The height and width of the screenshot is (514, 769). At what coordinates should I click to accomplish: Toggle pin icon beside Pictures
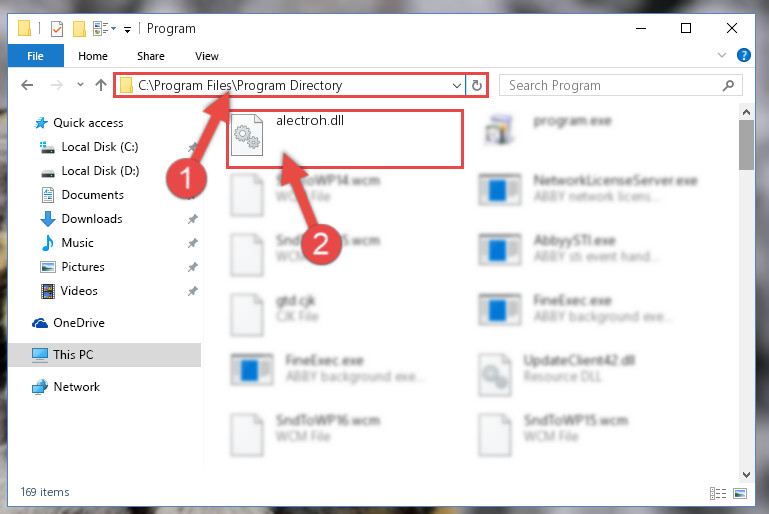pos(193,267)
